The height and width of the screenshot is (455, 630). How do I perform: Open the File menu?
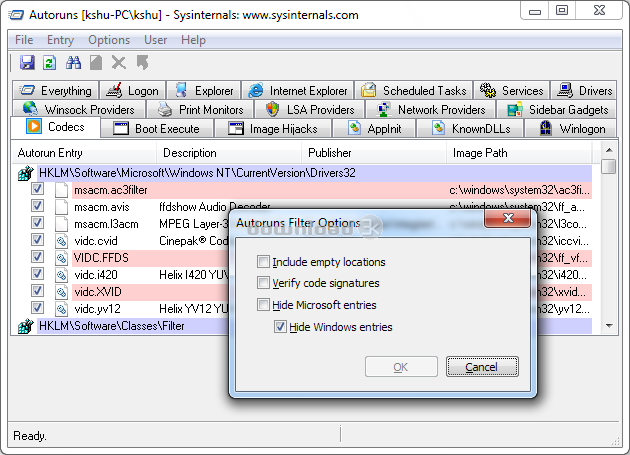[24, 40]
